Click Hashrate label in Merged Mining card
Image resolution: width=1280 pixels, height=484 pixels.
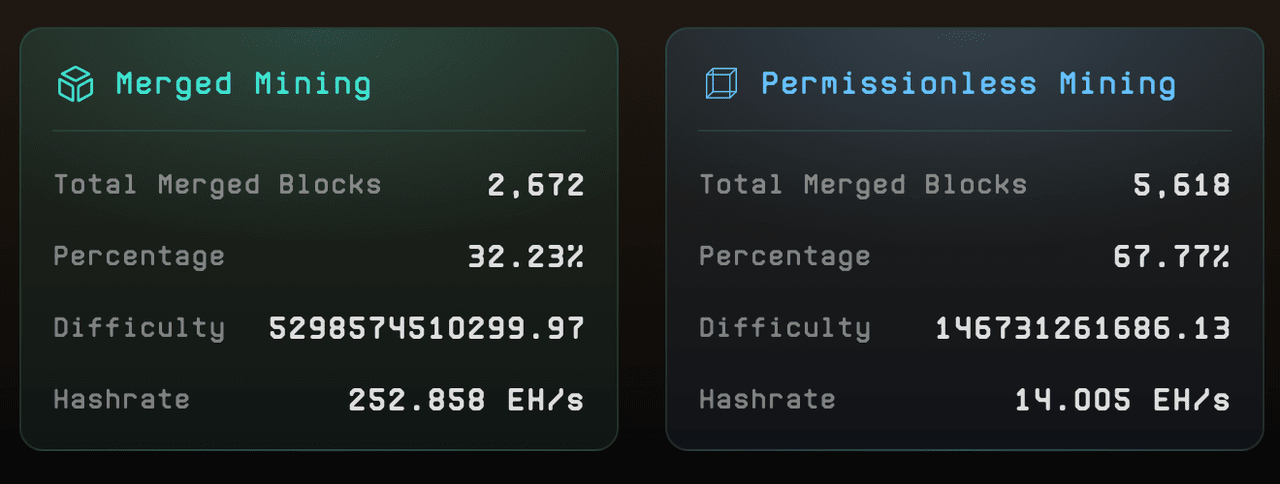click(121, 400)
